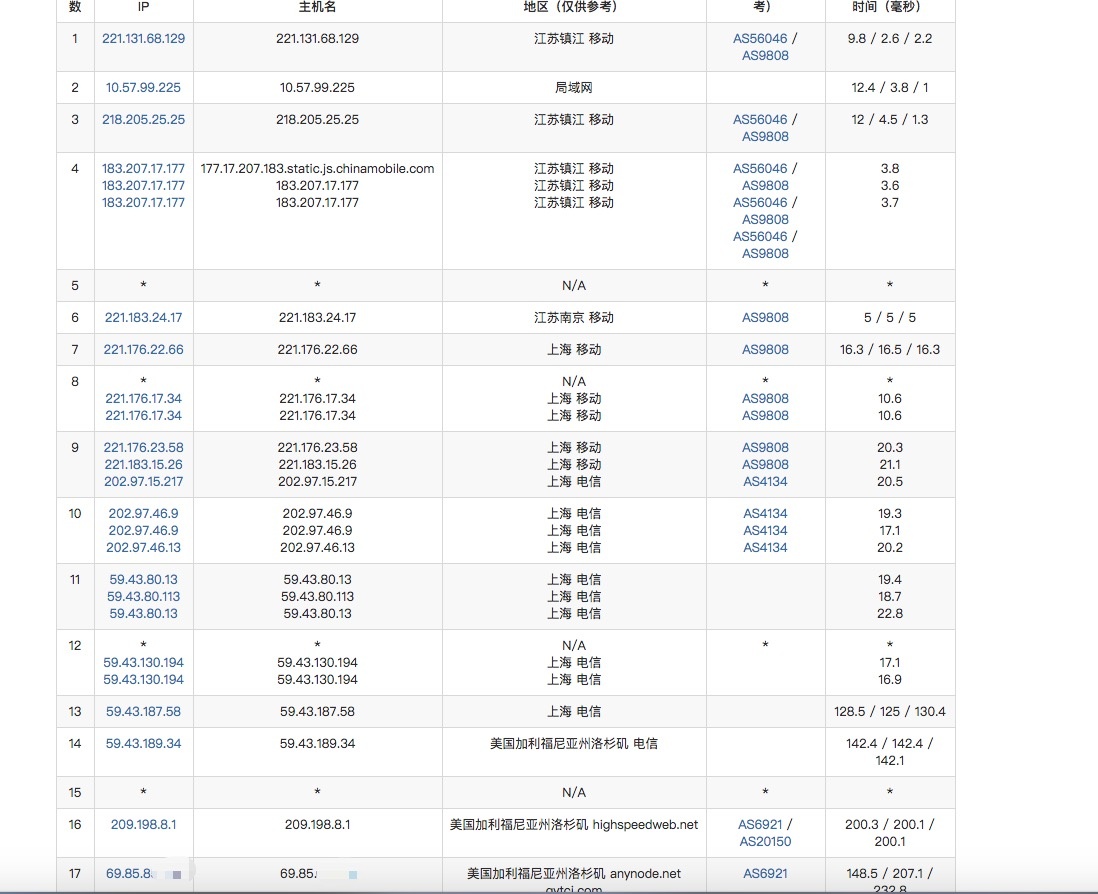Click the 59.43.80.113 IP link in hop 11
1098x894 pixels.
[x=143, y=596]
